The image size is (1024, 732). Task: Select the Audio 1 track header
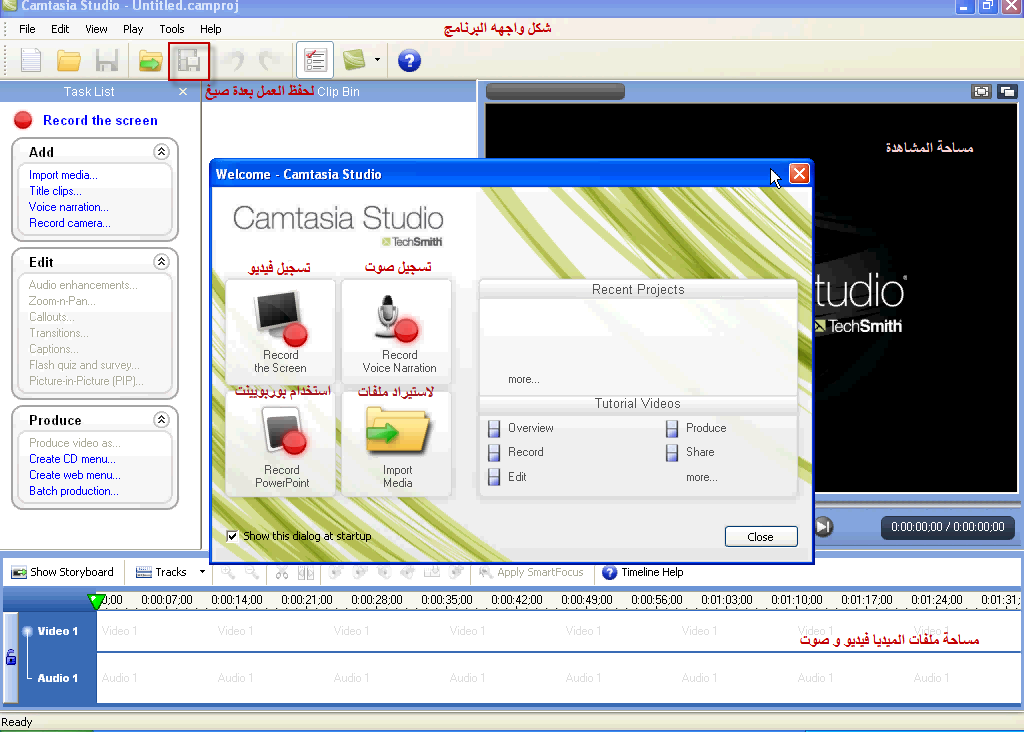(57, 678)
